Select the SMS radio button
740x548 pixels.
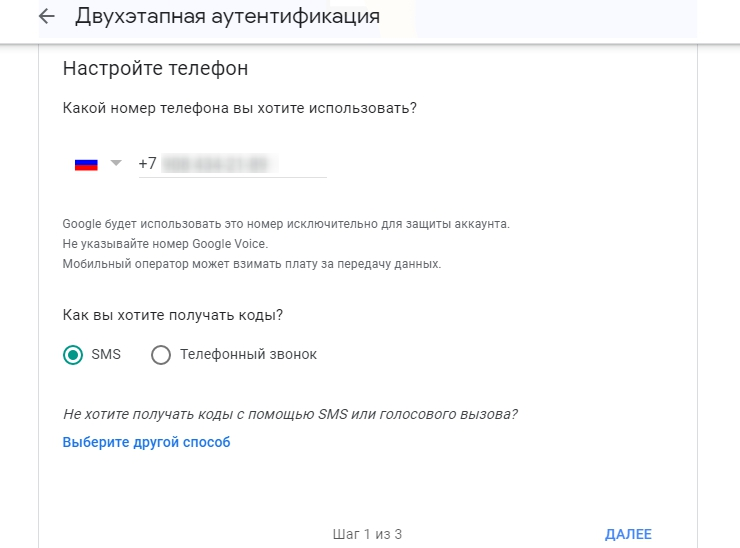coord(73,355)
